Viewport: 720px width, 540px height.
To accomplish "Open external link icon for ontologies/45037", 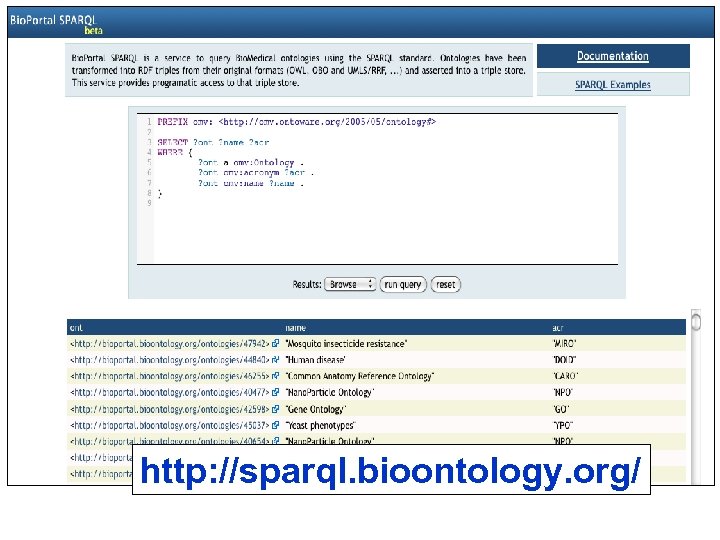I will [x=276, y=425].
